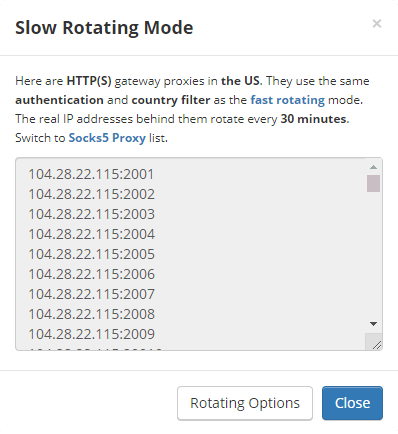
Task: Click the blue Close button
Action: click(x=352, y=403)
